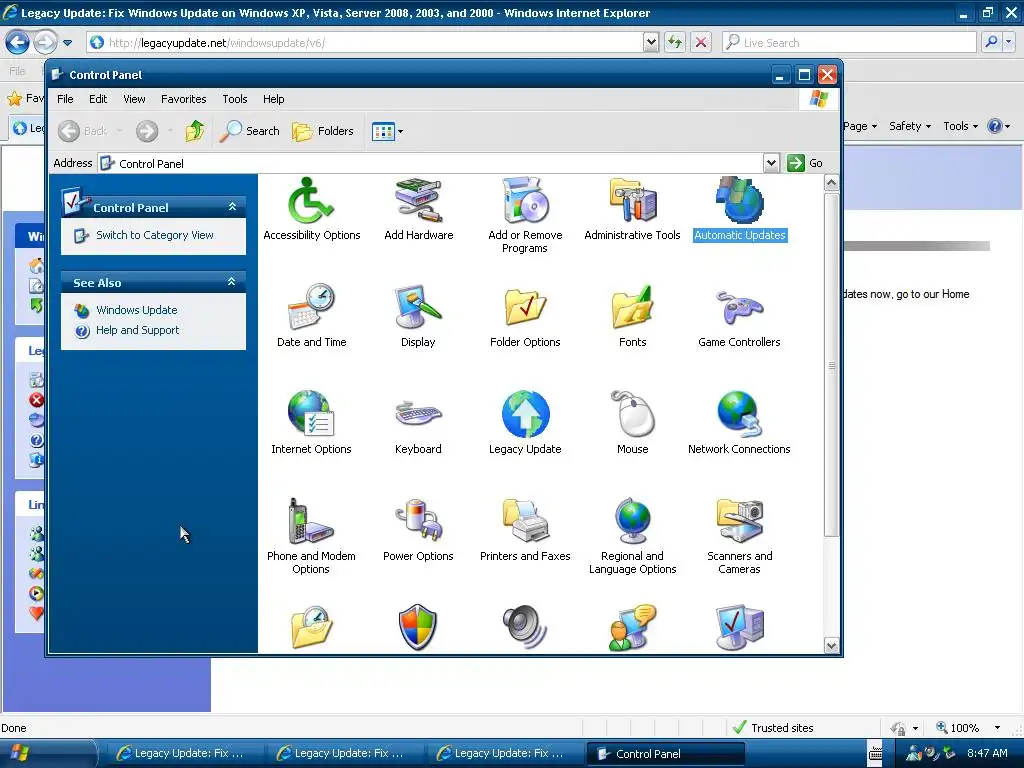
Task: Open Windows Update from See Also
Action: click(136, 310)
